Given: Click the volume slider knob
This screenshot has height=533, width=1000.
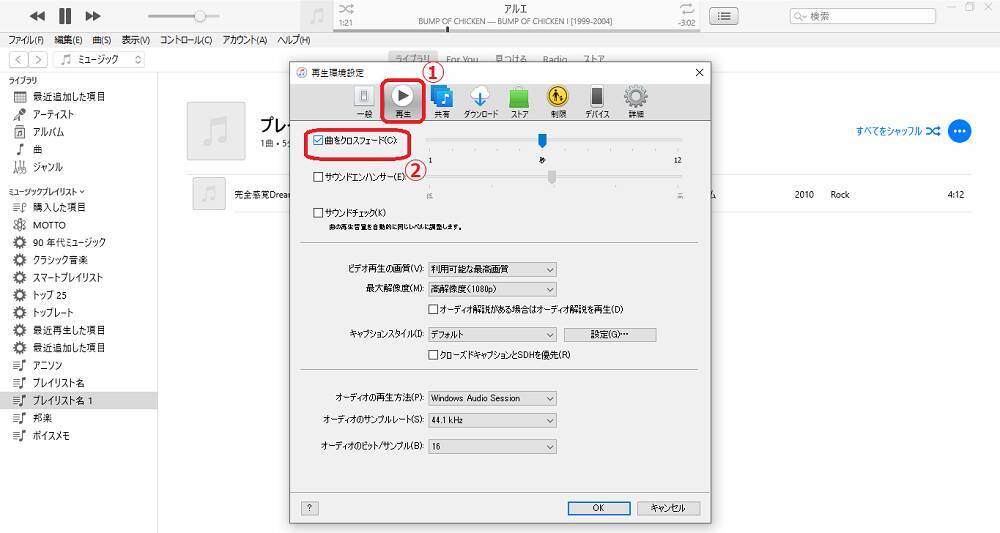Looking at the screenshot, I should [200, 16].
